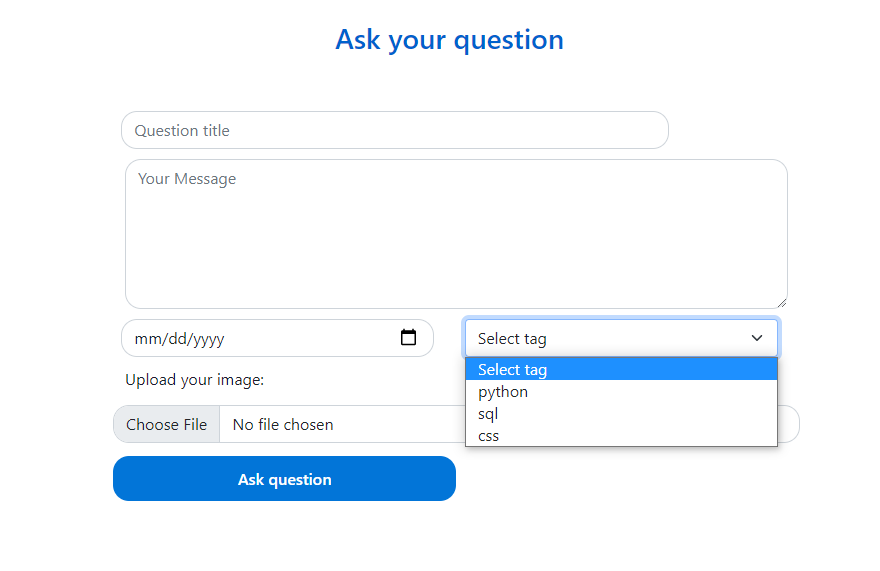Click the year (yyyy) date segment
The image size is (880, 571).
(208, 339)
